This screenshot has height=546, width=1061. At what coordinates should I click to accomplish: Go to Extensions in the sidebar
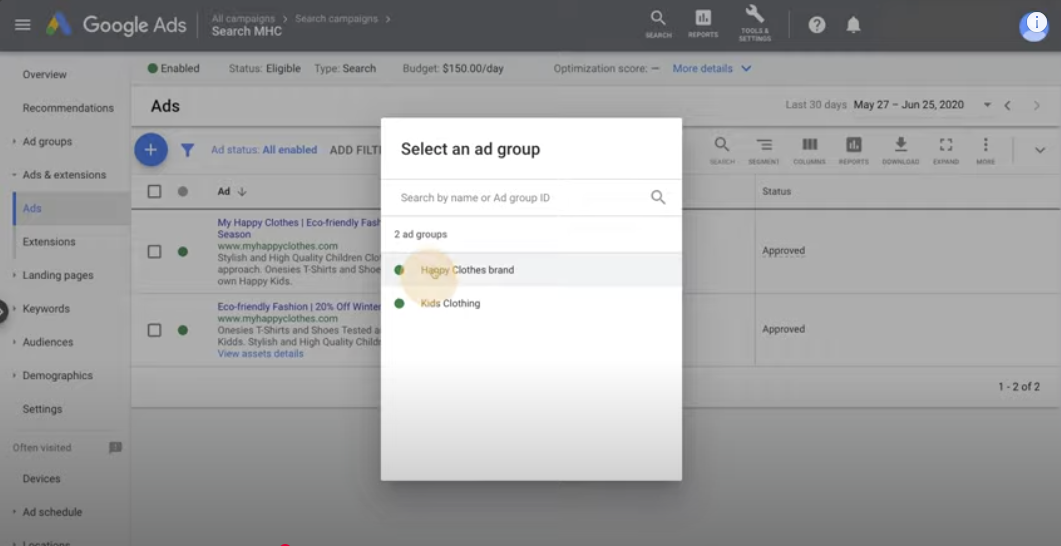(x=49, y=242)
